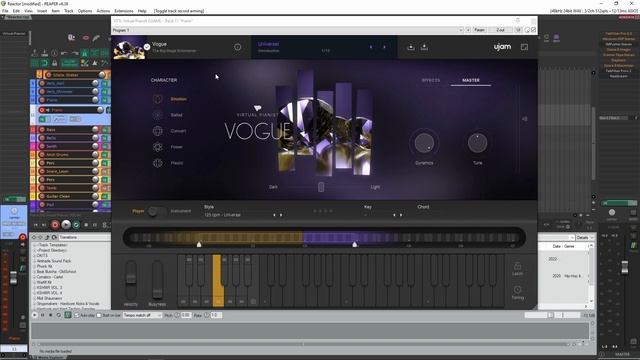Screen dimensions: 640x360
Task: Click the Latch lock icon
Action: [x=517, y=267]
